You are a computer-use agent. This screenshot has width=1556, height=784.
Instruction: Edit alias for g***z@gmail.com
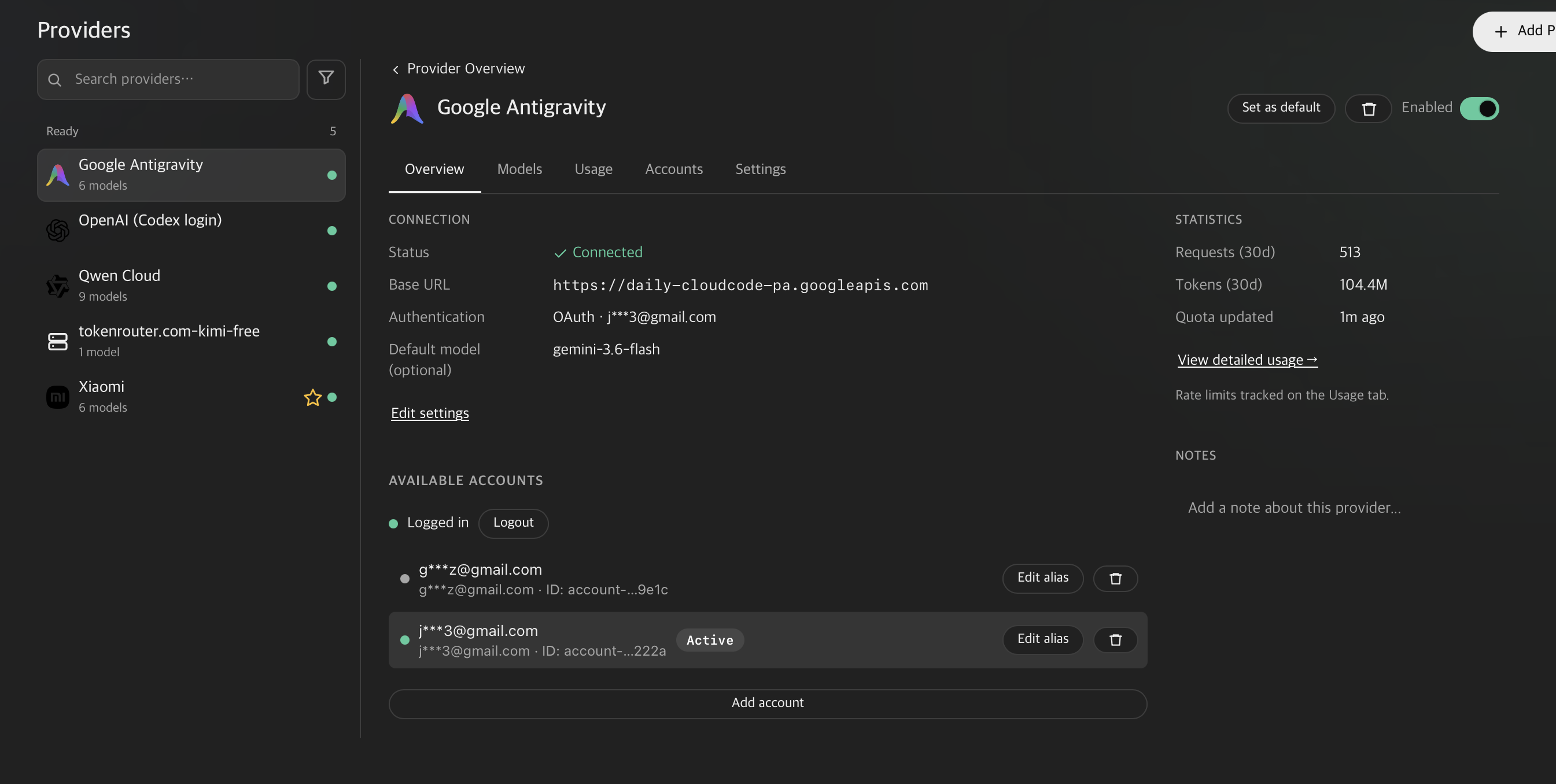pos(1042,578)
